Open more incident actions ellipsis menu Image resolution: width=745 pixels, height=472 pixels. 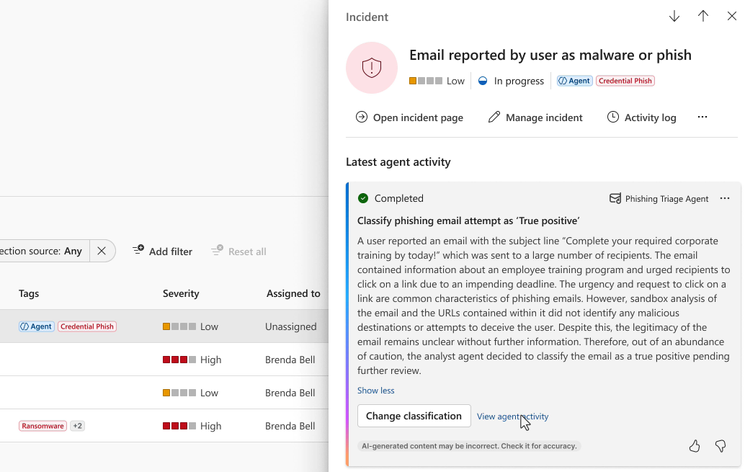click(x=702, y=117)
